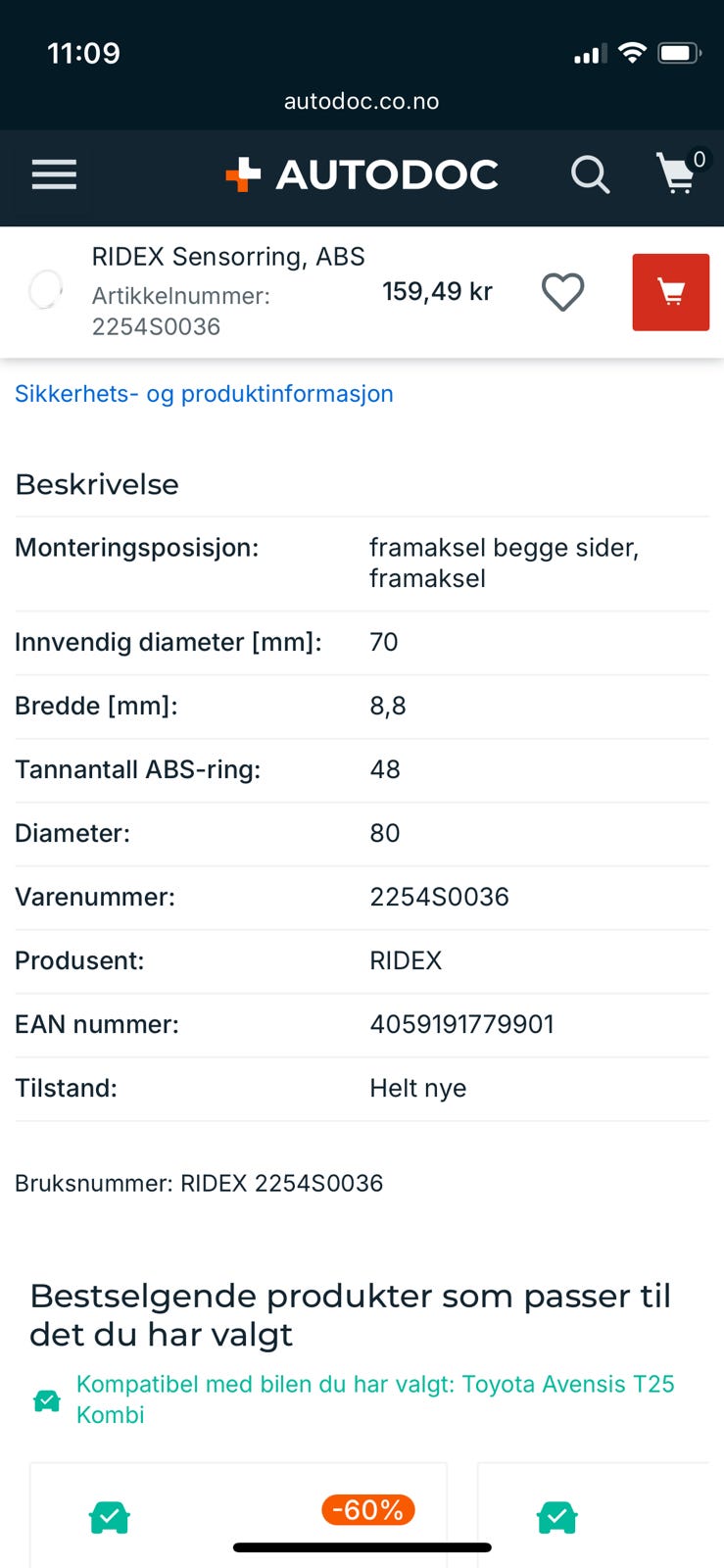Tap the 159,49 kr price
The width and height of the screenshot is (724, 1568).
point(437,291)
